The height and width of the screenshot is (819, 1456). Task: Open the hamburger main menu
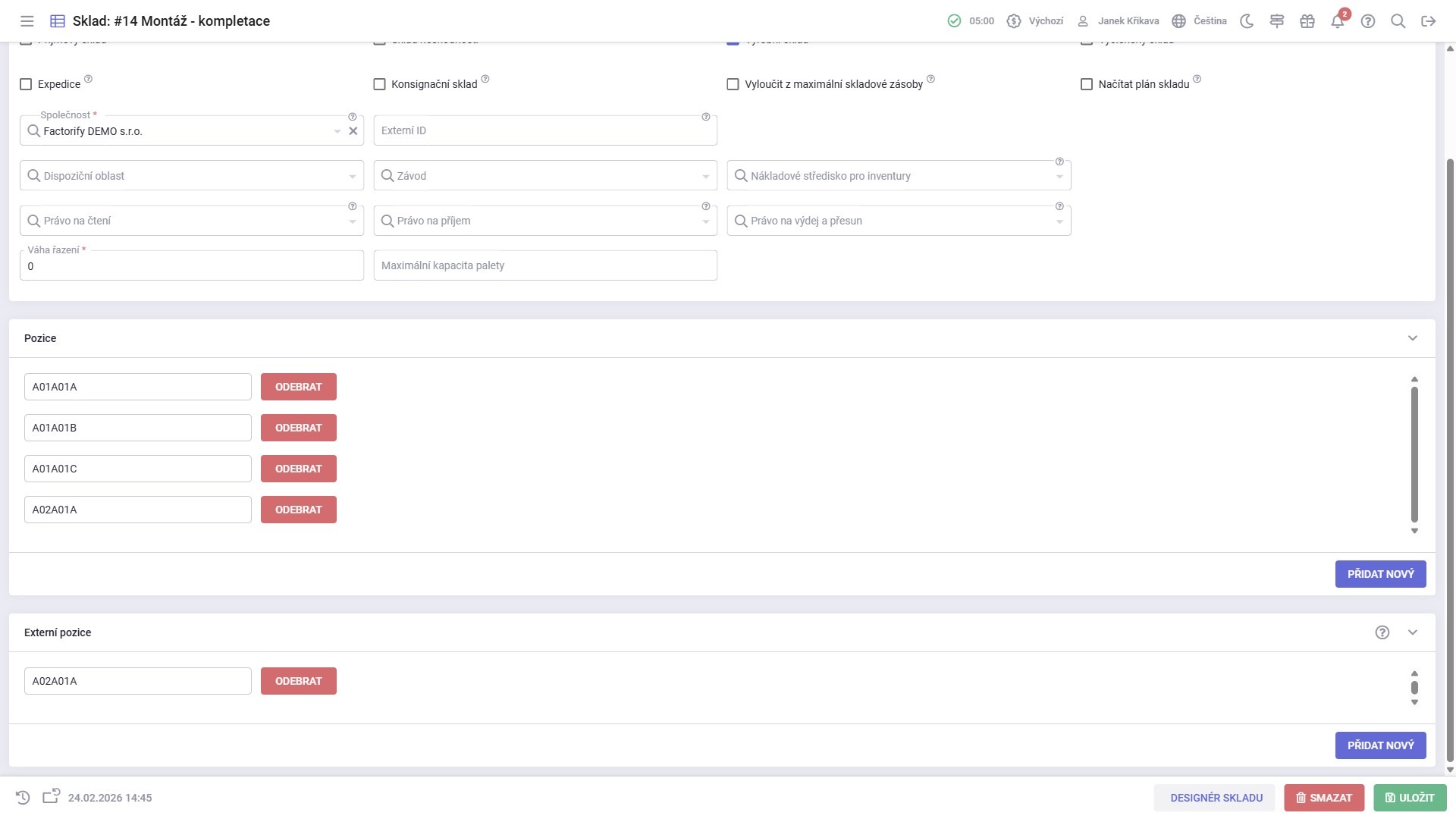(x=27, y=21)
